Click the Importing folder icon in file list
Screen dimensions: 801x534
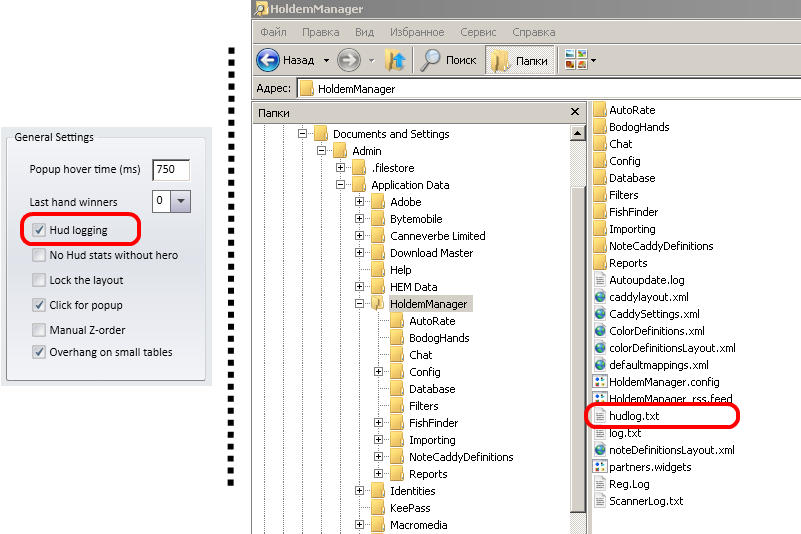tap(600, 229)
